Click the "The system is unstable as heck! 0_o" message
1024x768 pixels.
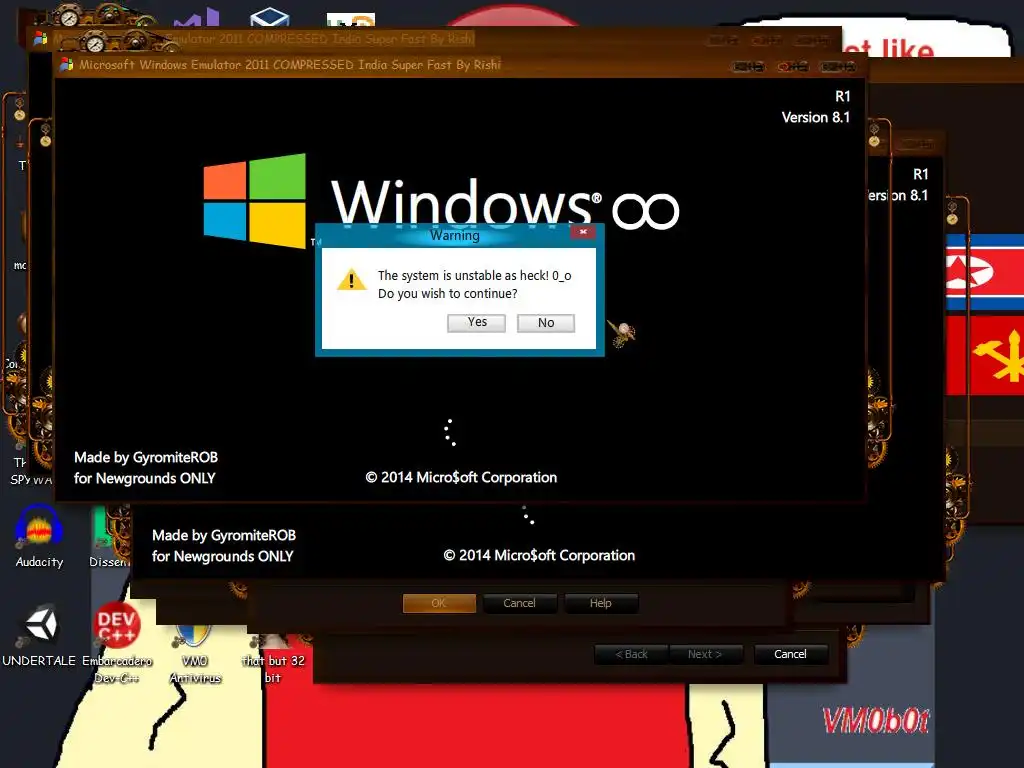point(475,276)
